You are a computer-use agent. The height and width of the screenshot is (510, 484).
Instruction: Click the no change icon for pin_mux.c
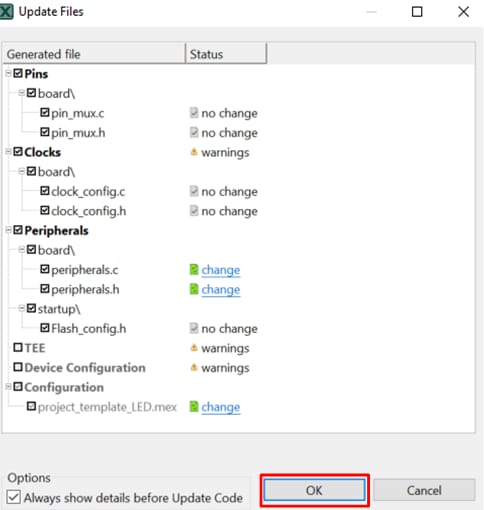[194, 113]
